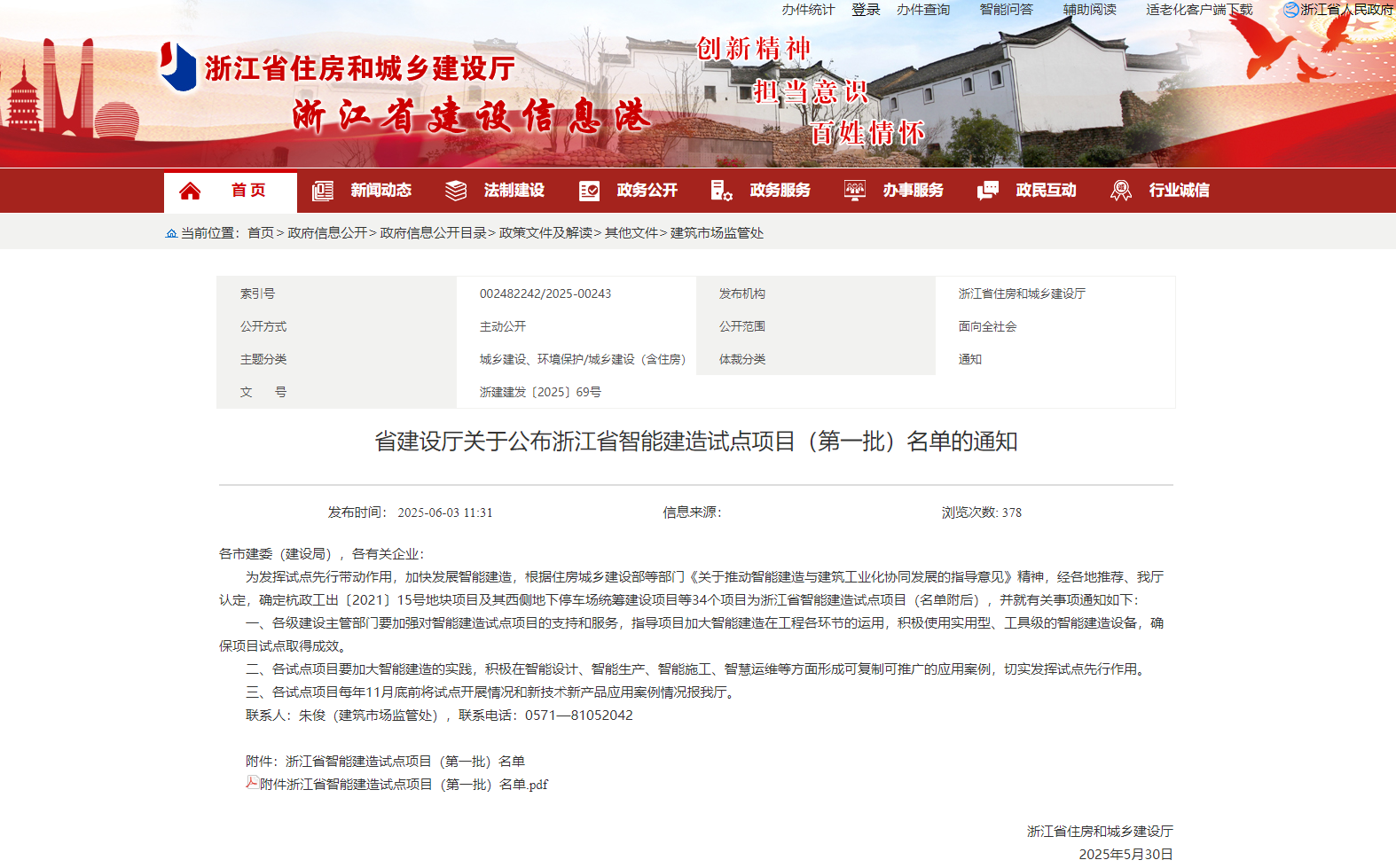Open the 首页 navigation tab
The width and height of the screenshot is (1396, 868).
[x=248, y=191]
